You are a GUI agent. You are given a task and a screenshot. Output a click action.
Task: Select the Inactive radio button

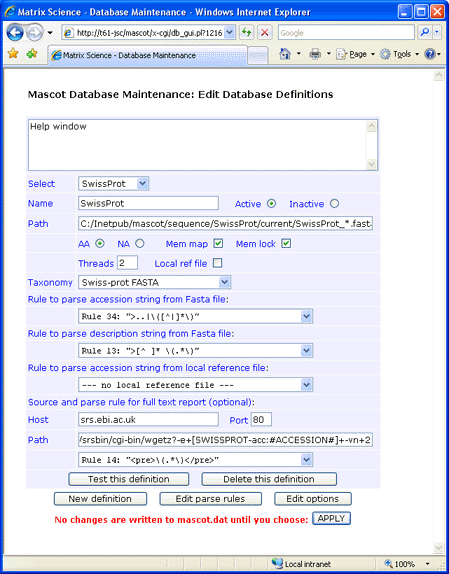coord(334,204)
